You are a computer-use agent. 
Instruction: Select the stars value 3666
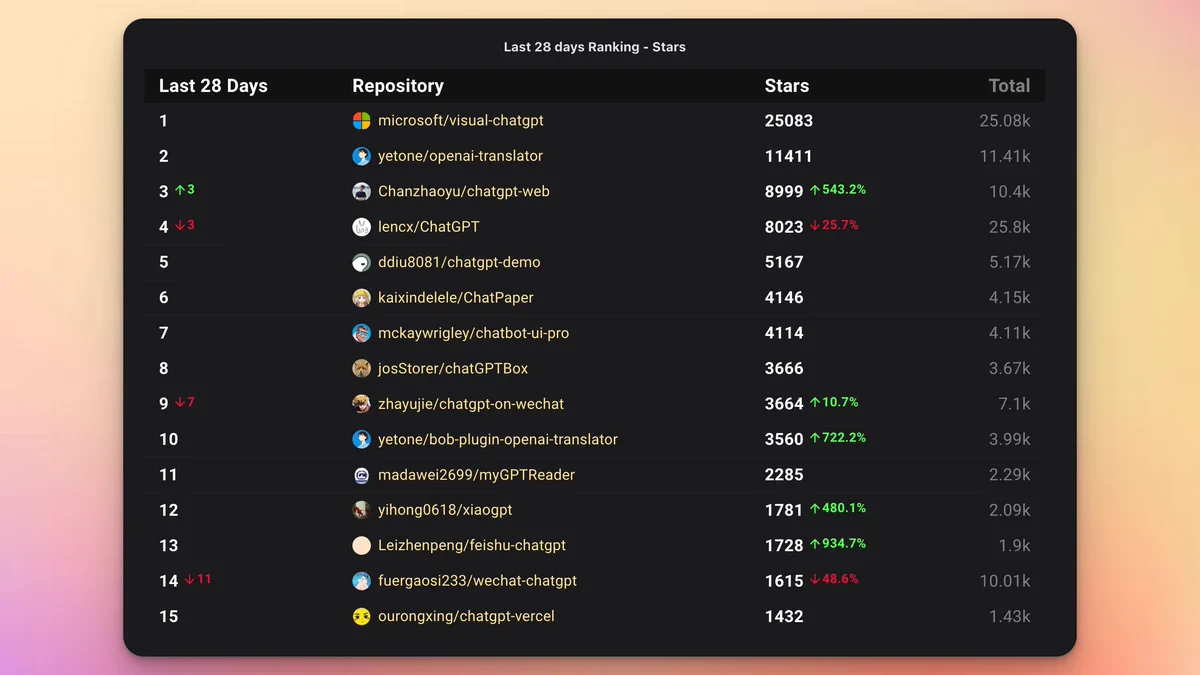tap(784, 369)
